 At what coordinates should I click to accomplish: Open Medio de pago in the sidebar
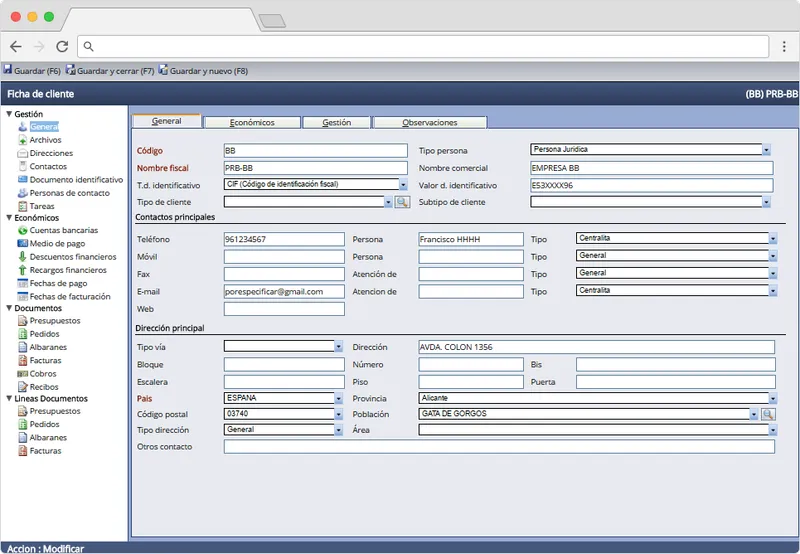57,243
